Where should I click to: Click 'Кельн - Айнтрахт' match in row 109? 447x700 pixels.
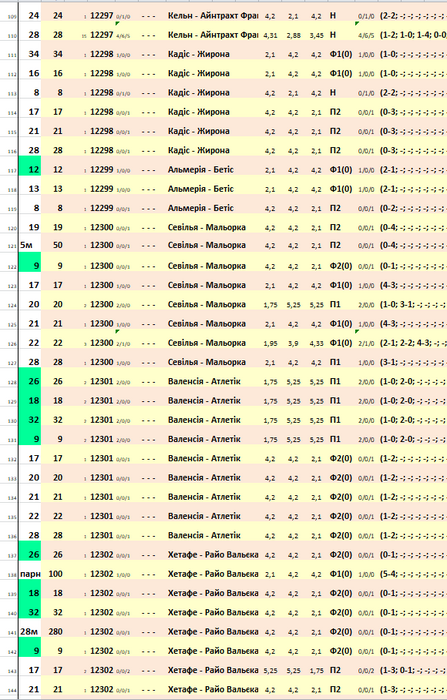[x=213, y=16]
